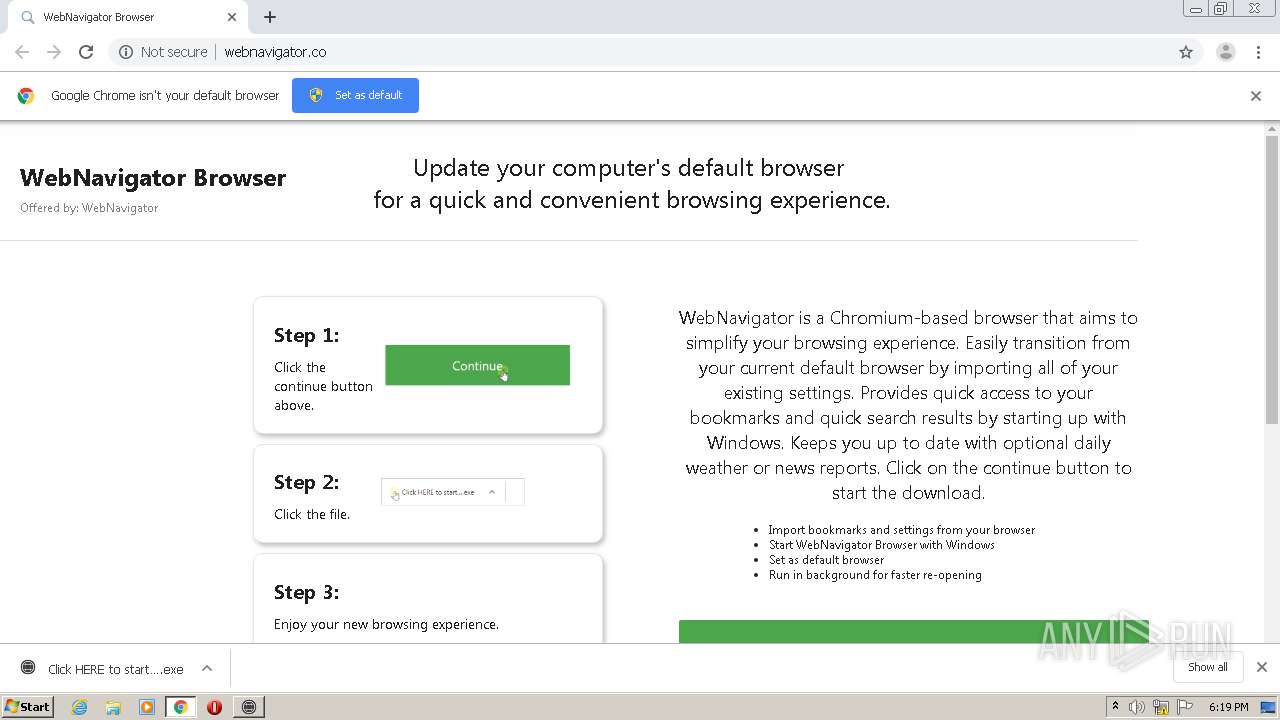Expand options for the downloaded exe file
Image resolution: width=1280 pixels, height=720 pixels.
pos(207,668)
